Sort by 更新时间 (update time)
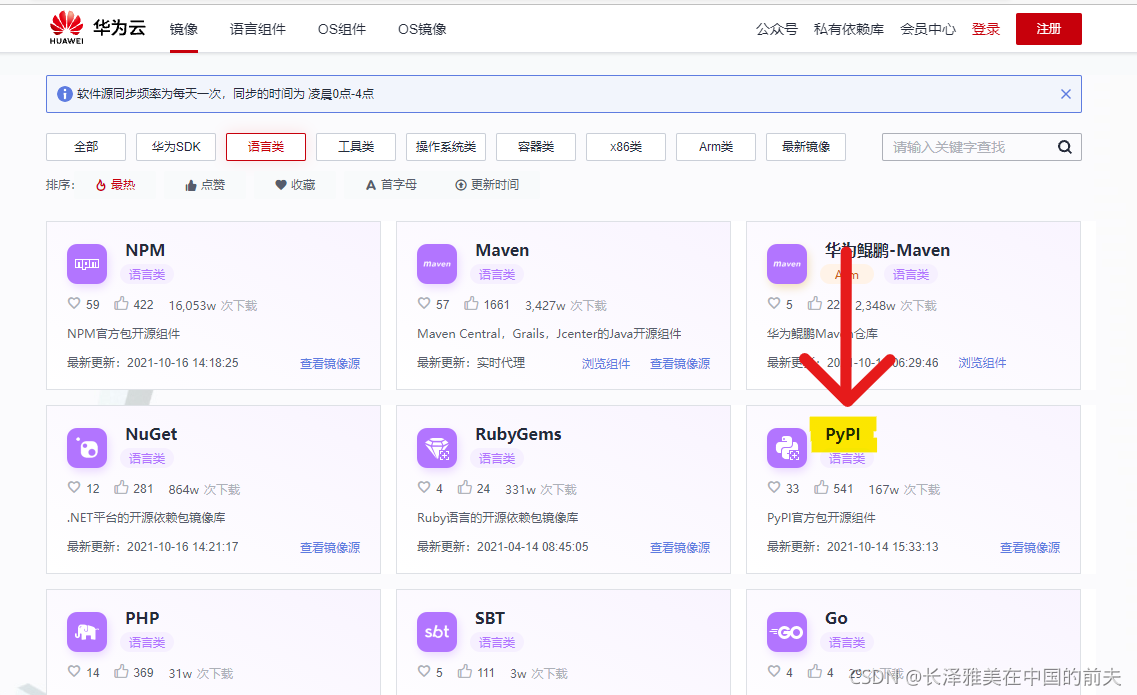 [x=487, y=185]
